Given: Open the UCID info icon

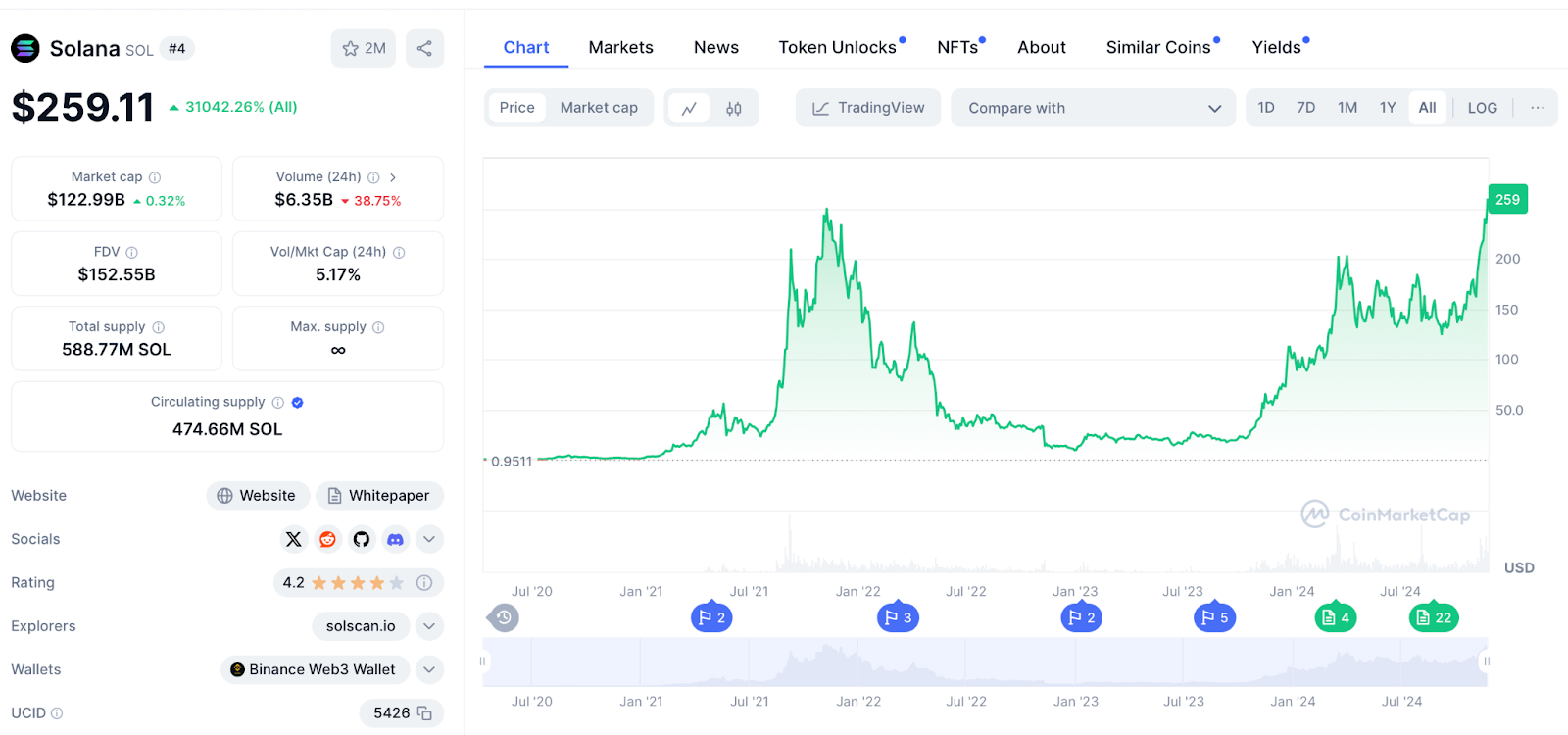Looking at the screenshot, I should 57,713.
